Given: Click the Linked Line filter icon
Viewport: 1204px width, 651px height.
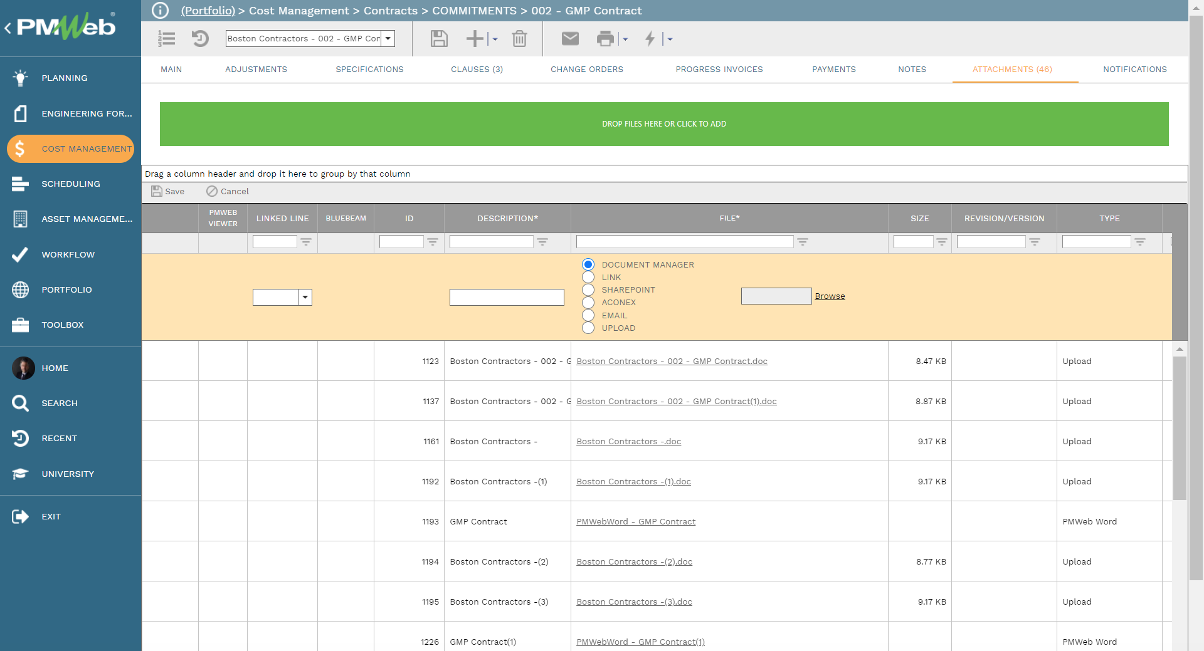Looking at the screenshot, I should [306, 242].
